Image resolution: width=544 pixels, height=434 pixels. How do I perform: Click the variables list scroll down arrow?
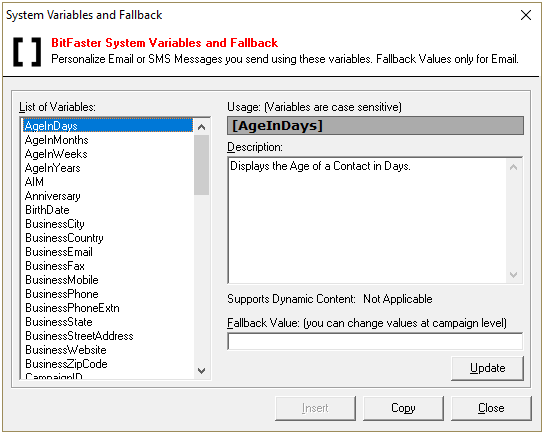202,371
